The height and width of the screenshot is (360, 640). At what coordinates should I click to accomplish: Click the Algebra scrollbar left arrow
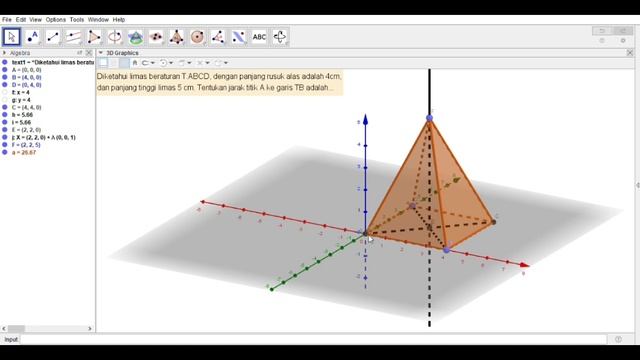click(4, 329)
